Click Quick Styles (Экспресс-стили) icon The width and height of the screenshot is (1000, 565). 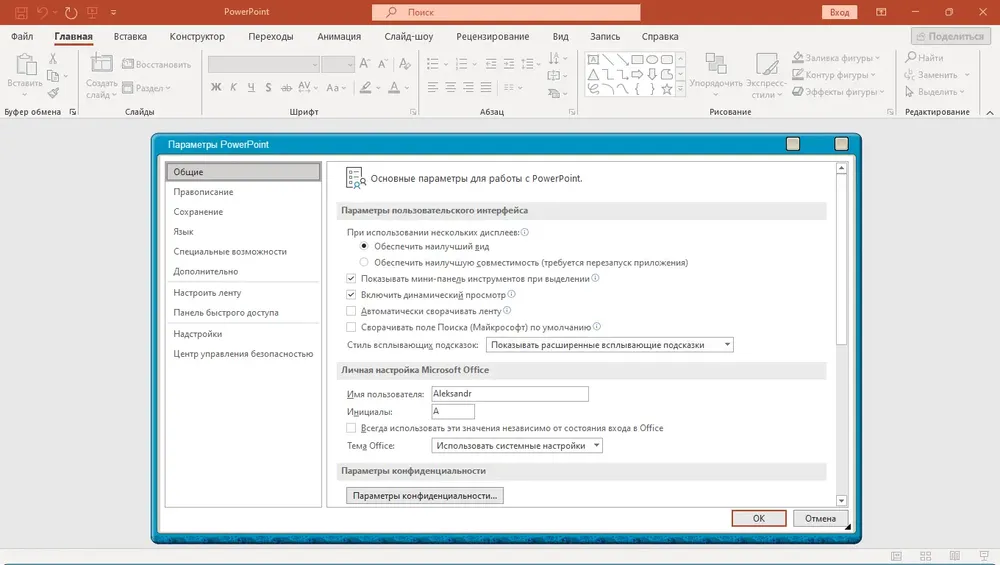point(767,64)
